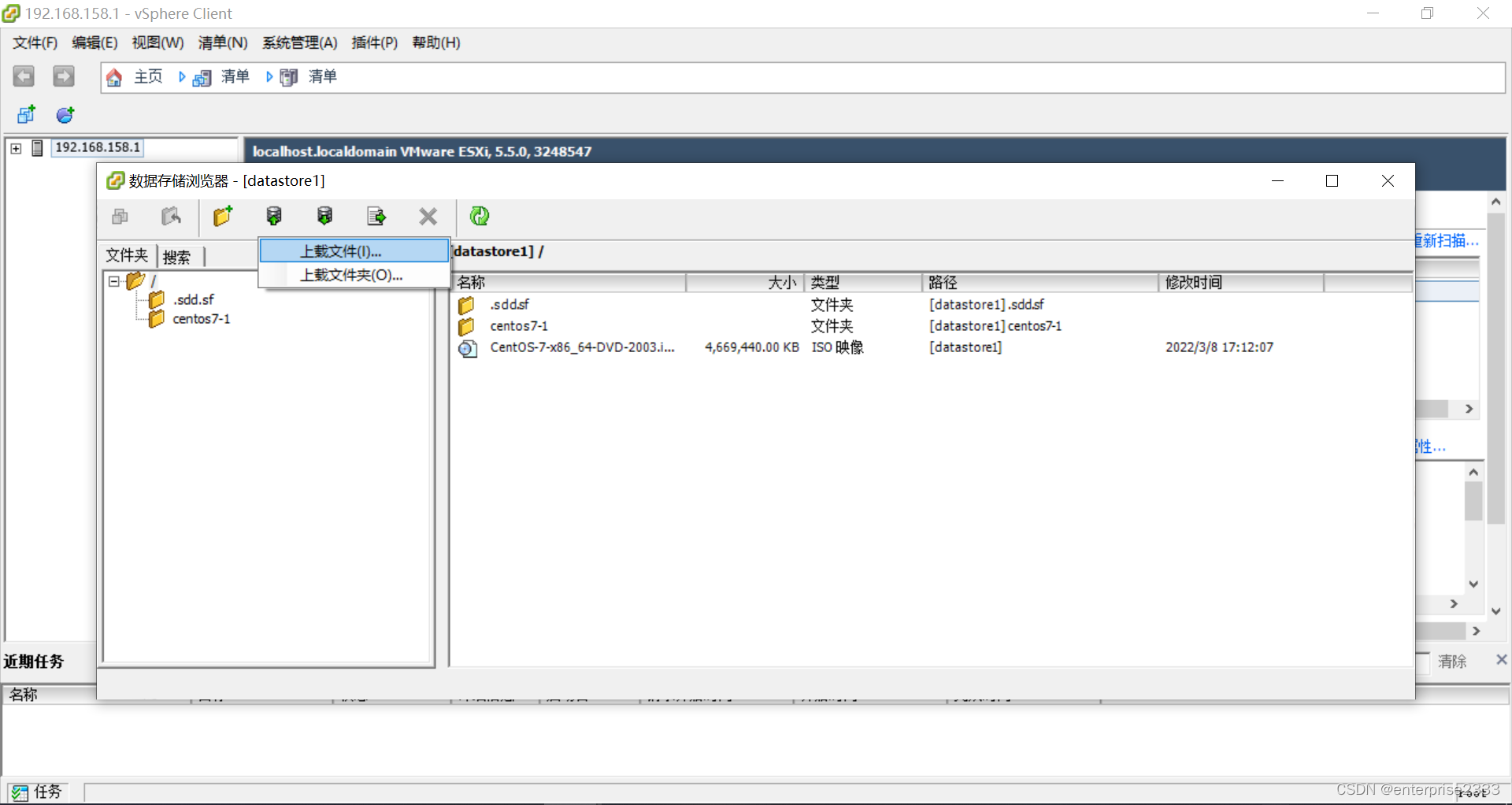
Task: Click the forward navigation arrow icon
Action: (x=64, y=76)
